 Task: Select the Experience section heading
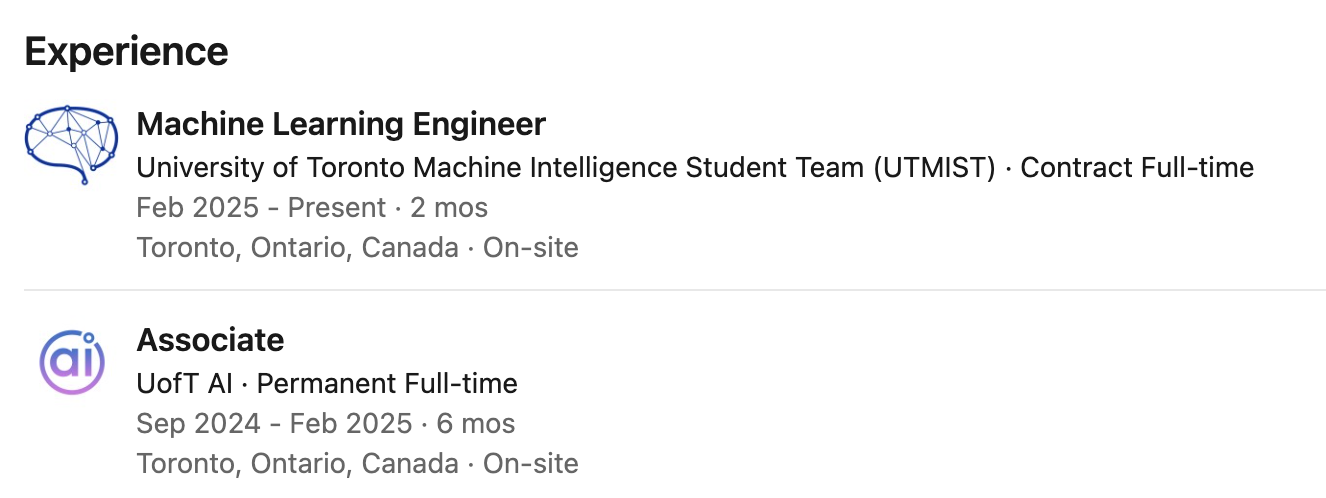[x=126, y=51]
